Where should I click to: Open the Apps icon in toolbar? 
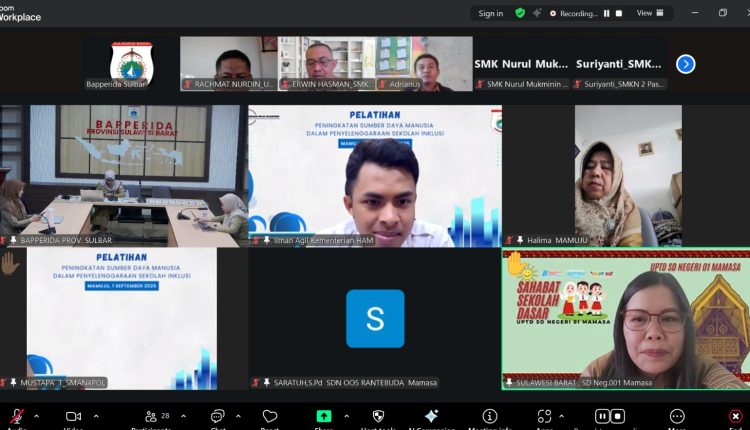coord(546,416)
